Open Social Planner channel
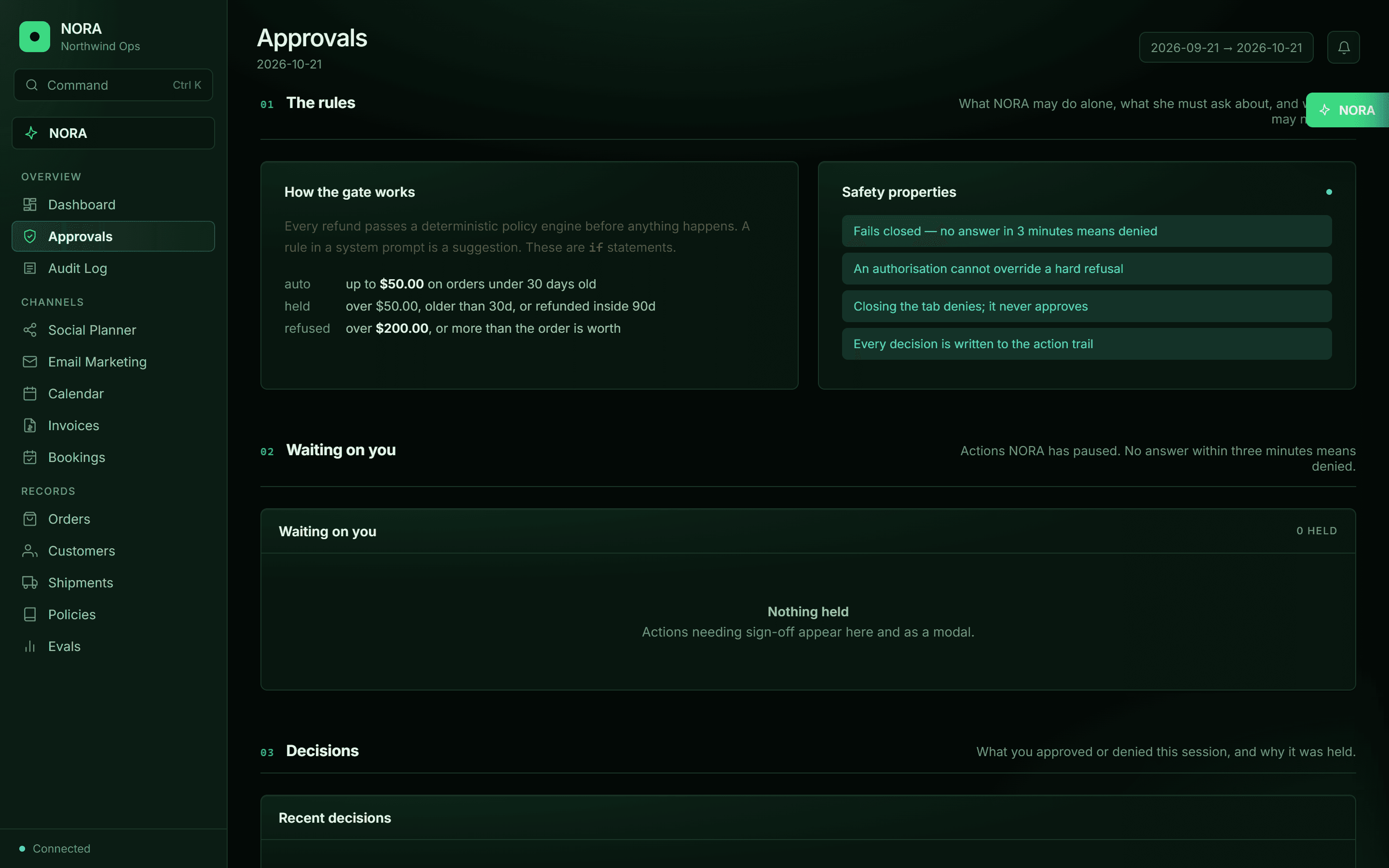1389x868 pixels. point(113,330)
